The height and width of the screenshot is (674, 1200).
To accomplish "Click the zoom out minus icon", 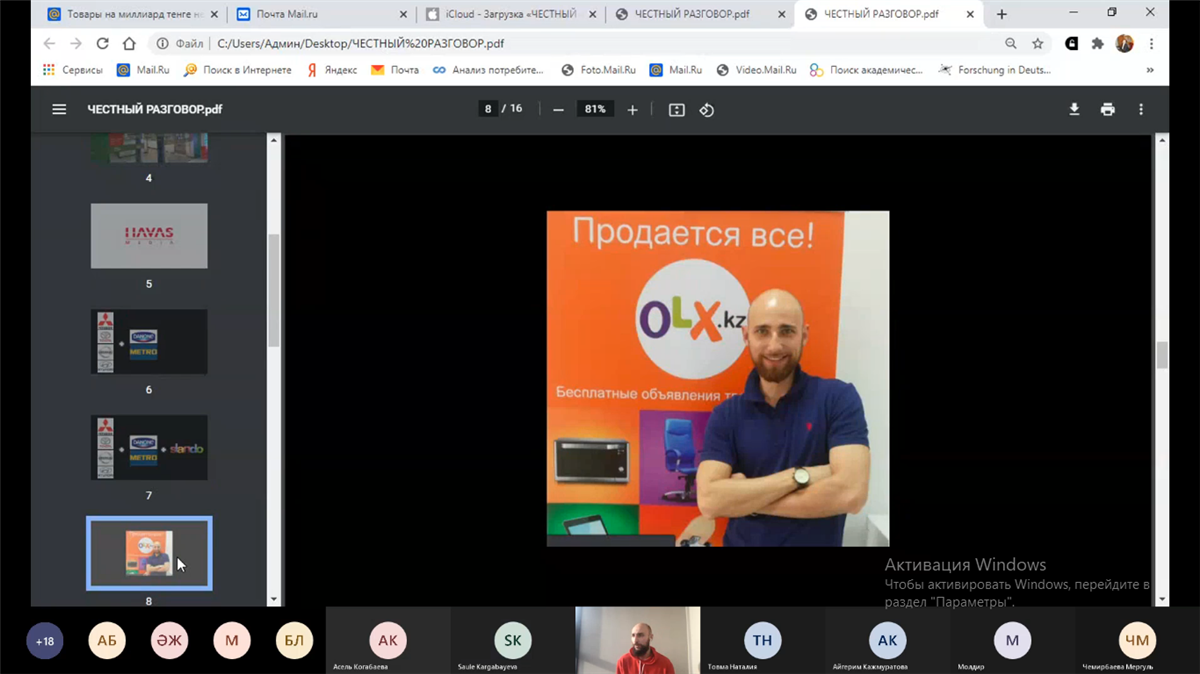I will [558, 110].
